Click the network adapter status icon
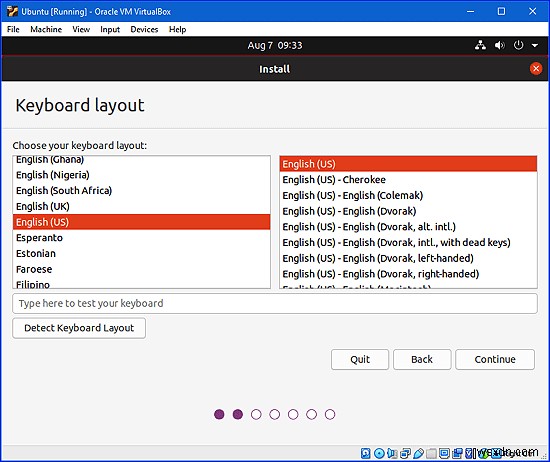 (x=405, y=453)
